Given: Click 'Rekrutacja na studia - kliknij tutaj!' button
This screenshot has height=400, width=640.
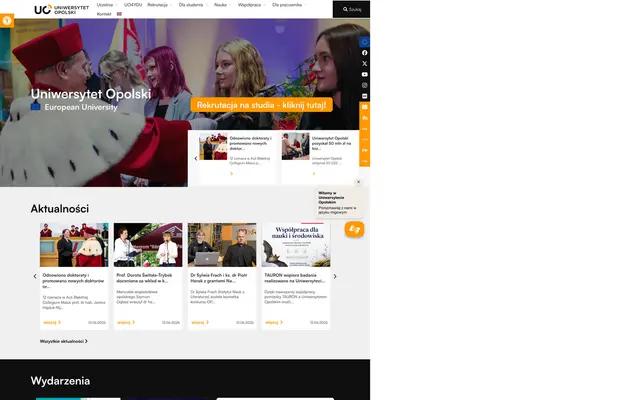Looking at the screenshot, I should (261, 105).
